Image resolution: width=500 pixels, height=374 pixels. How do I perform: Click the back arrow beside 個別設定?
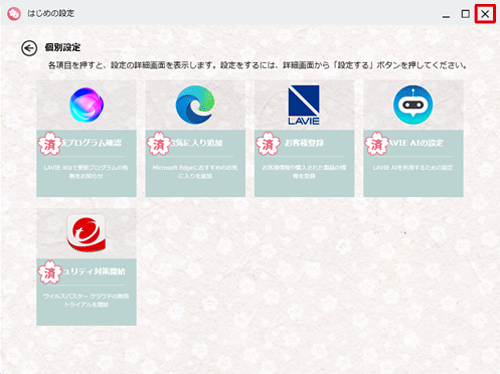(x=29, y=48)
